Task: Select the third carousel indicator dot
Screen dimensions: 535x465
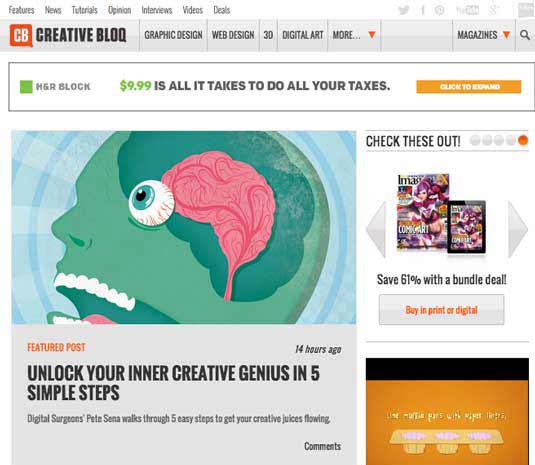Action: tap(499, 140)
